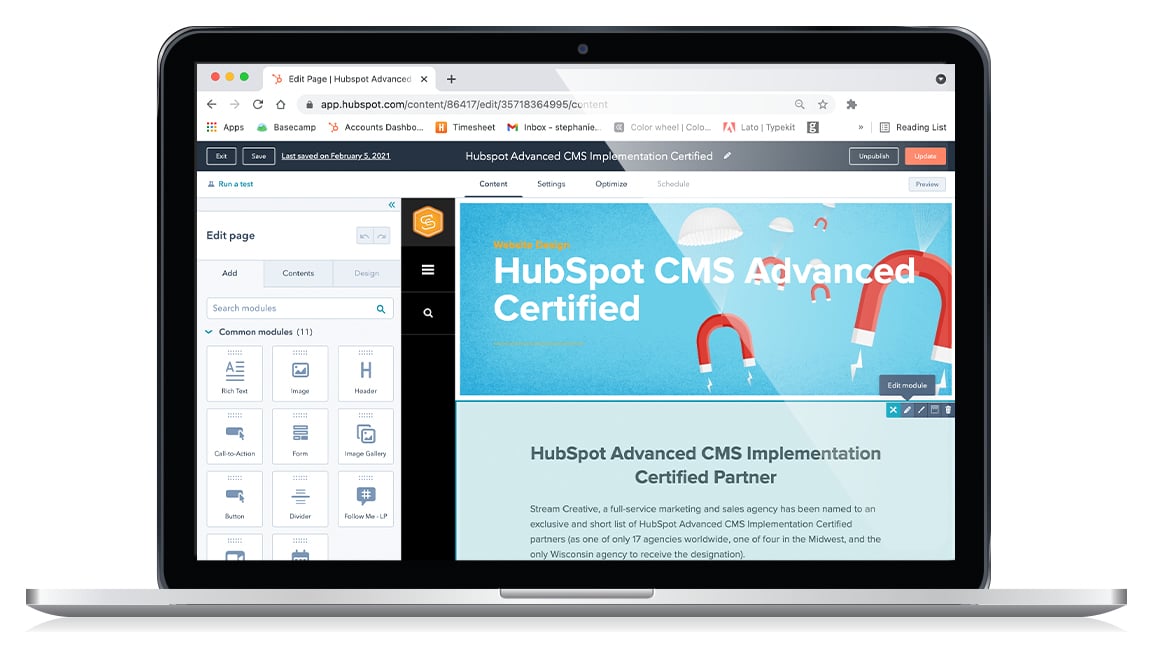
Task: Close the Edit Page browser tab
Action: point(424,79)
